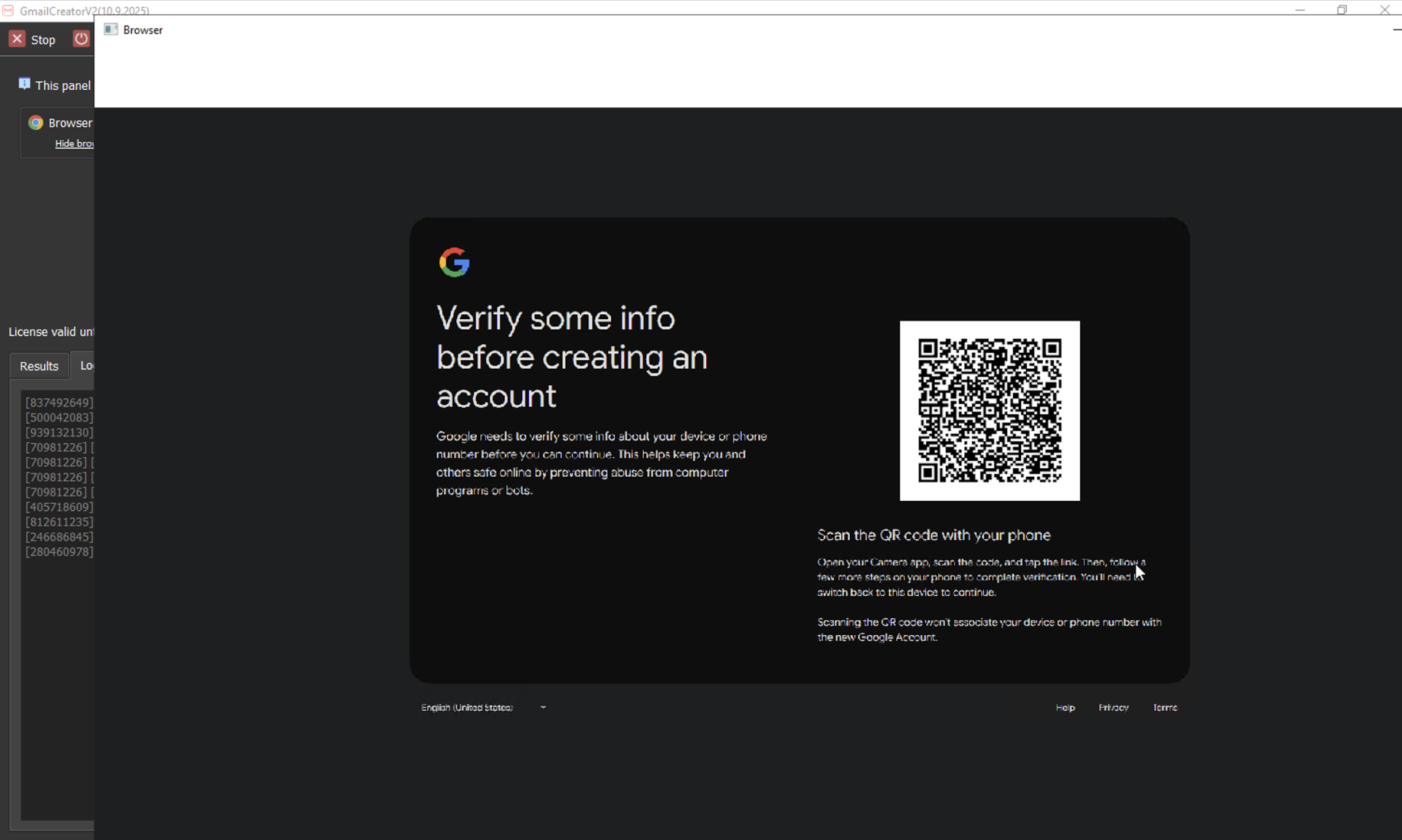The image size is (1402, 840).
Task: Click the red power icon
Action: [x=81, y=39]
